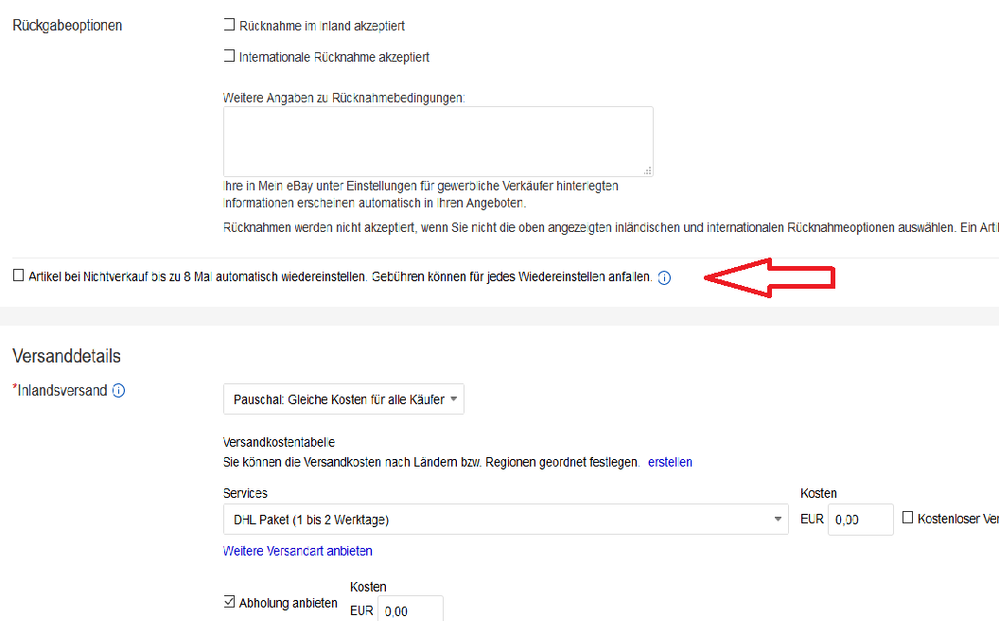Click the Rücknahmebedingungen text area
Image resolution: width=999 pixels, height=621 pixels.
click(x=437, y=140)
